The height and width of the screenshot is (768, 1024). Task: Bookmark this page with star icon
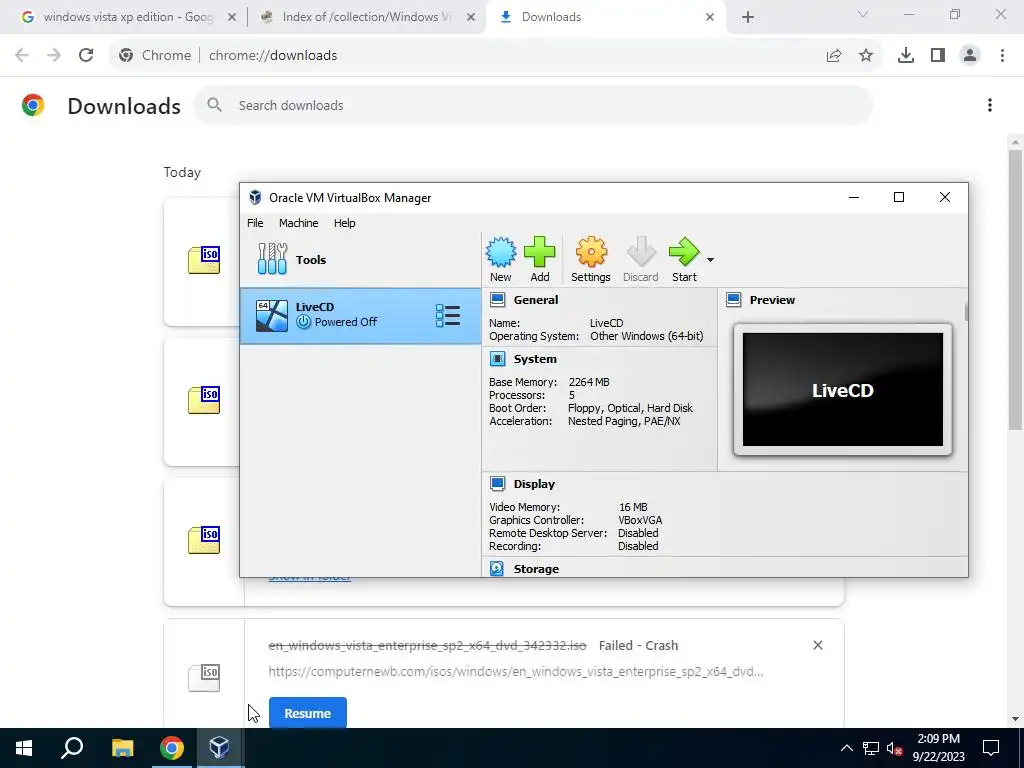[866, 56]
